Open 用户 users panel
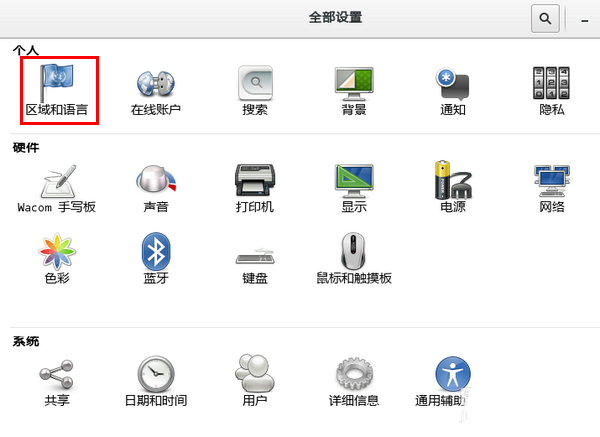The image size is (600, 437). pos(255,380)
